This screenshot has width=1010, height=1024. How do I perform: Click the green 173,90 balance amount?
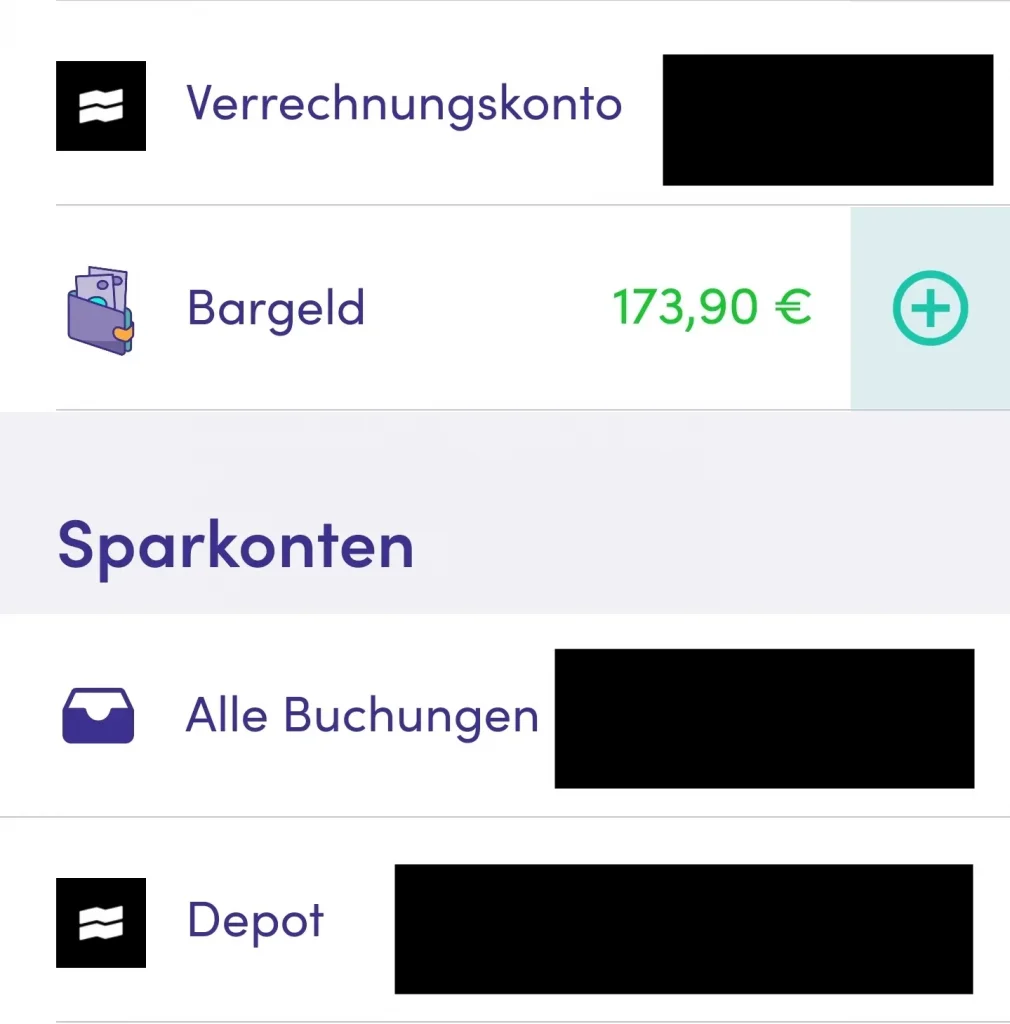pos(690,308)
